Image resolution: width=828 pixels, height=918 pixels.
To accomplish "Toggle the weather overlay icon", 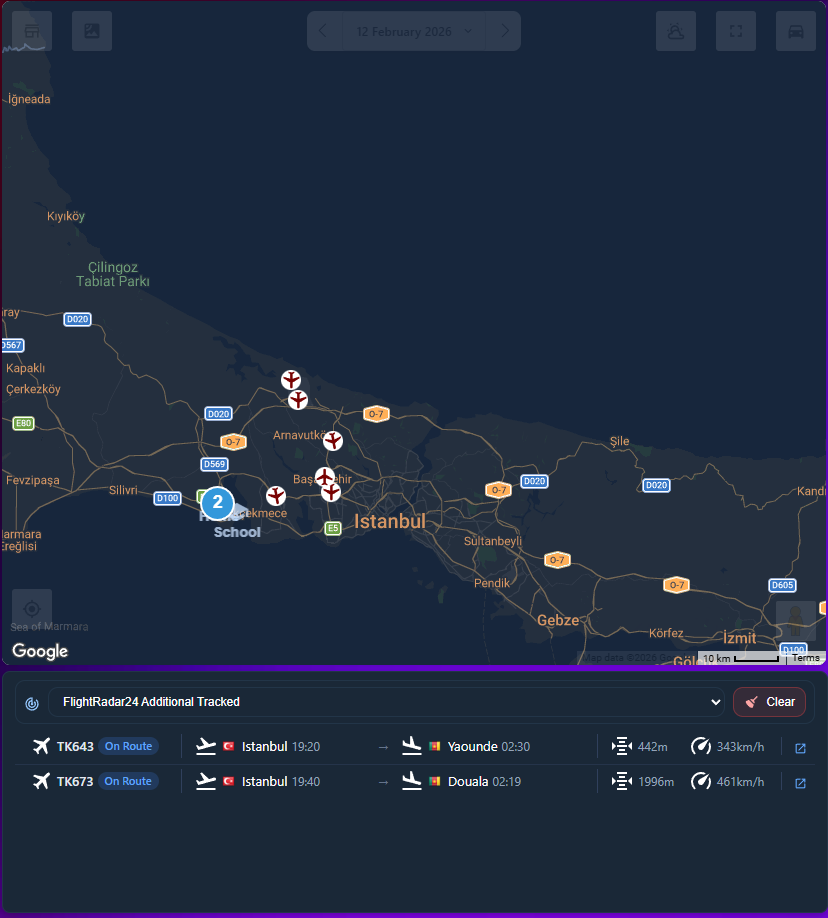I will (x=676, y=31).
